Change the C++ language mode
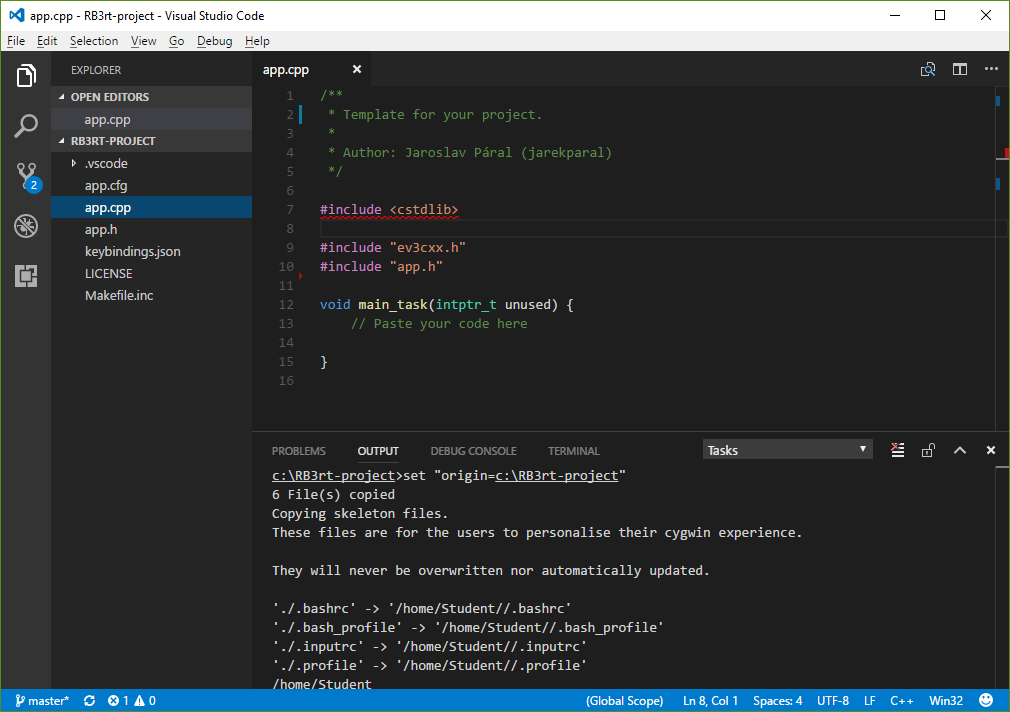This screenshot has height=712, width=1010. (902, 700)
